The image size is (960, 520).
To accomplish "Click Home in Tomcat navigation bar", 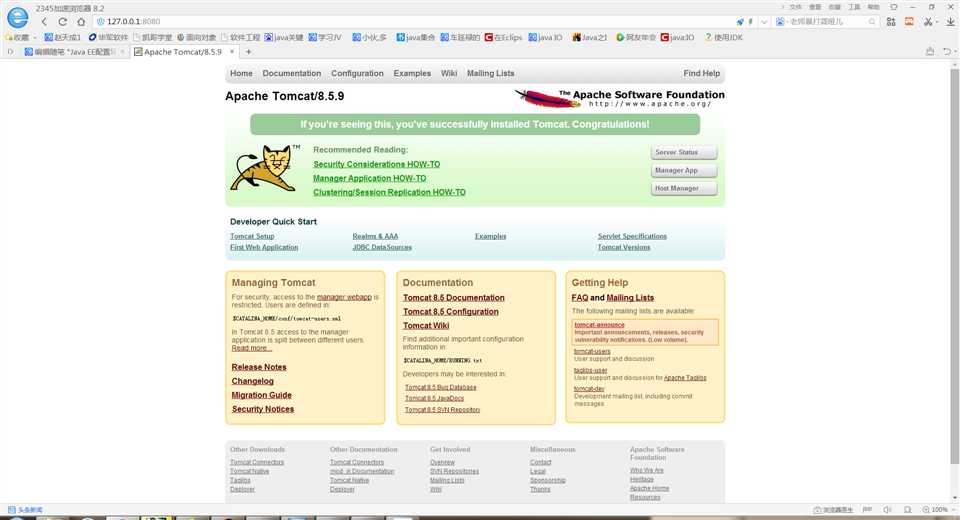I will [241, 73].
